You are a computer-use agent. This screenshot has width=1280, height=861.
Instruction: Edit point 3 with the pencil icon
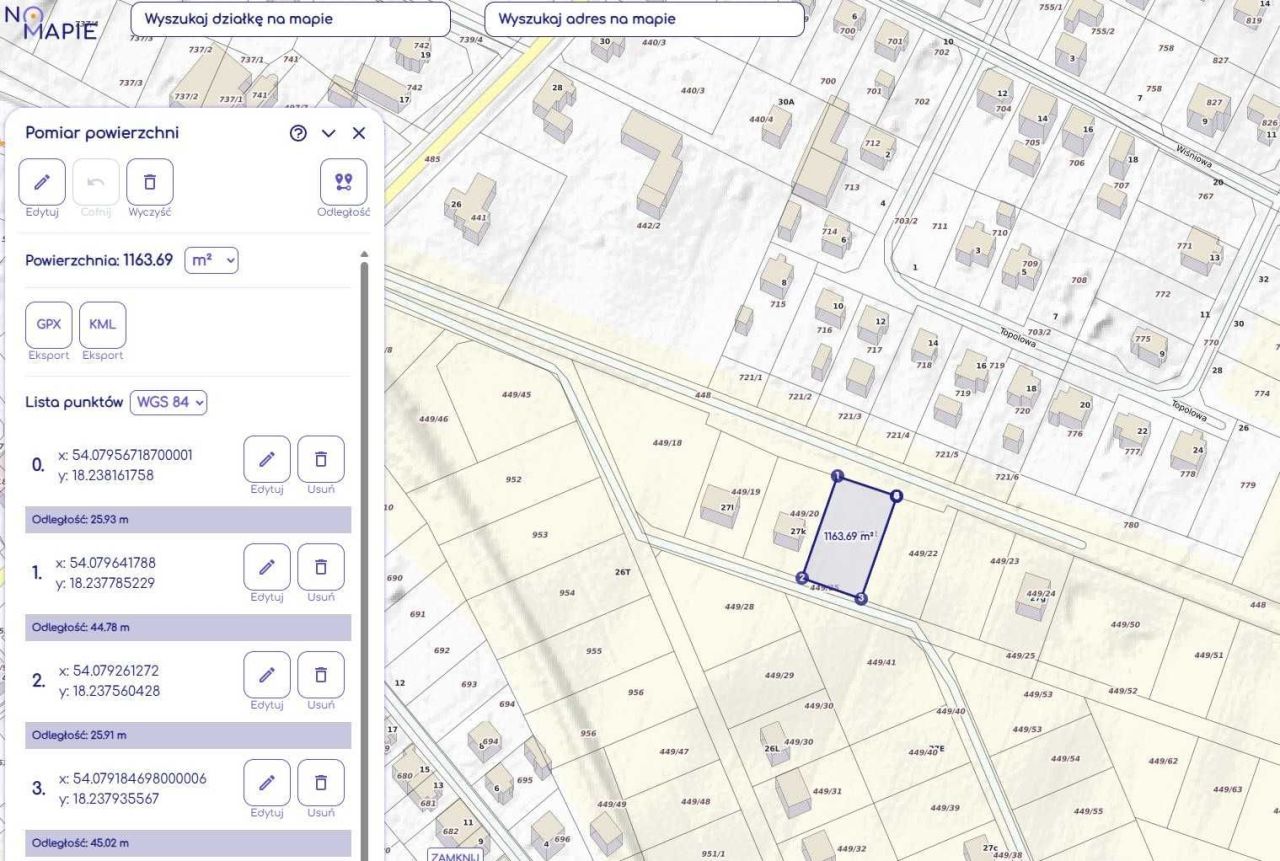pos(267,783)
